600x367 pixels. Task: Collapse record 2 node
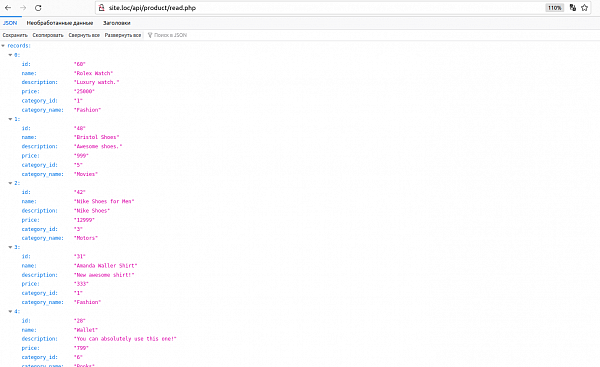point(10,183)
